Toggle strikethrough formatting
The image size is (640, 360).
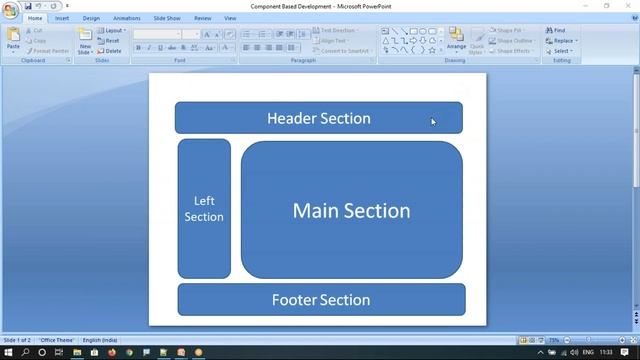click(172, 48)
